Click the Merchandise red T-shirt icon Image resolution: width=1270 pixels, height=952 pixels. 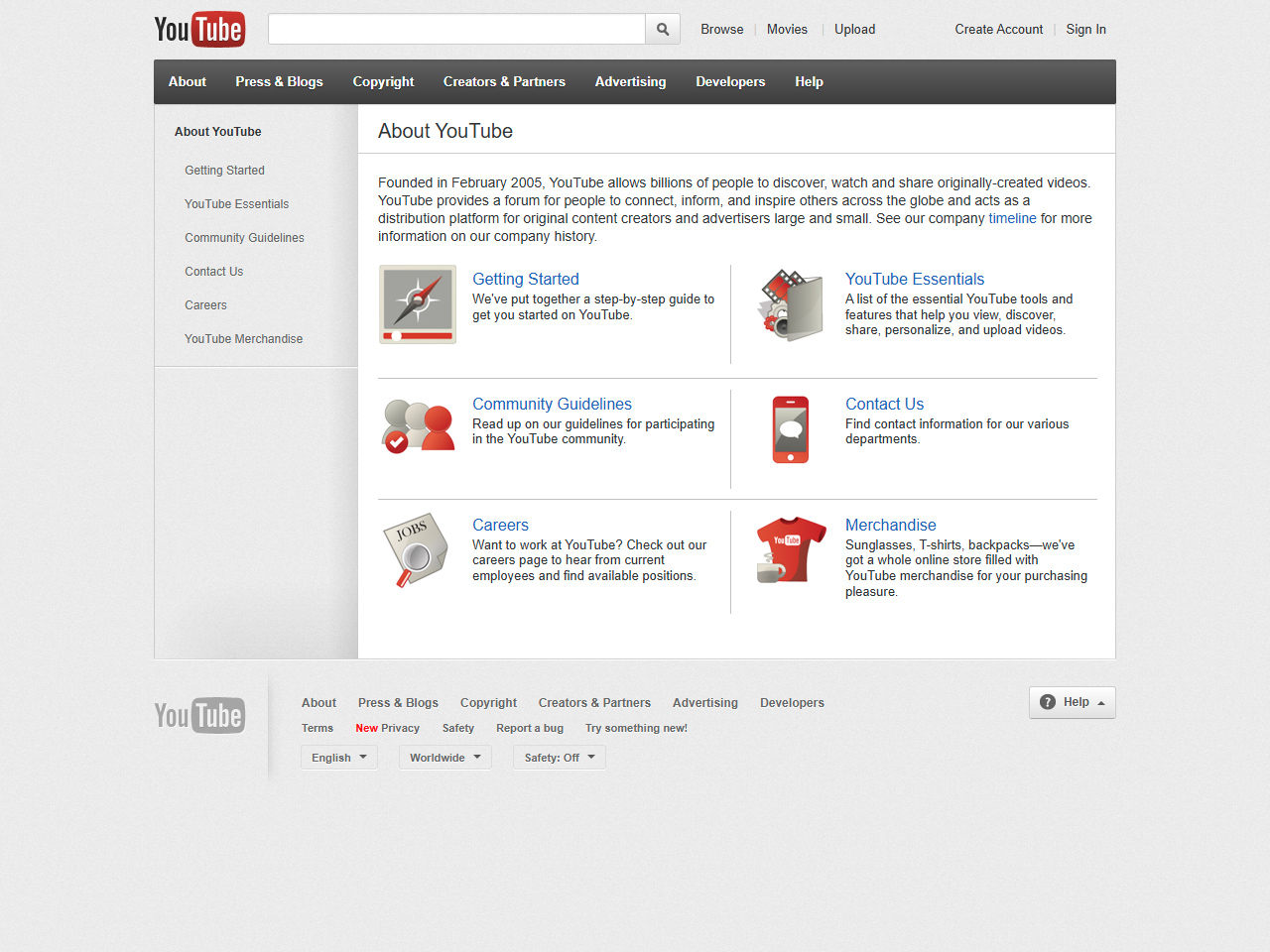point(791,548)
